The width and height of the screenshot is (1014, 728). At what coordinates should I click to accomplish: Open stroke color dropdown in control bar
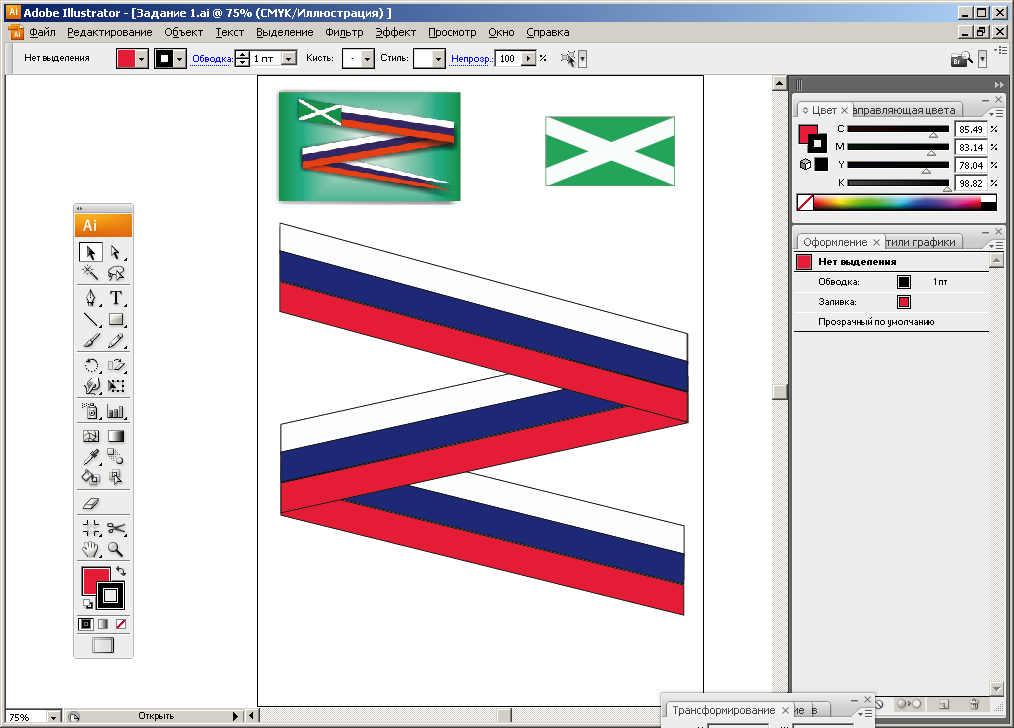click(x=180, y=59)
